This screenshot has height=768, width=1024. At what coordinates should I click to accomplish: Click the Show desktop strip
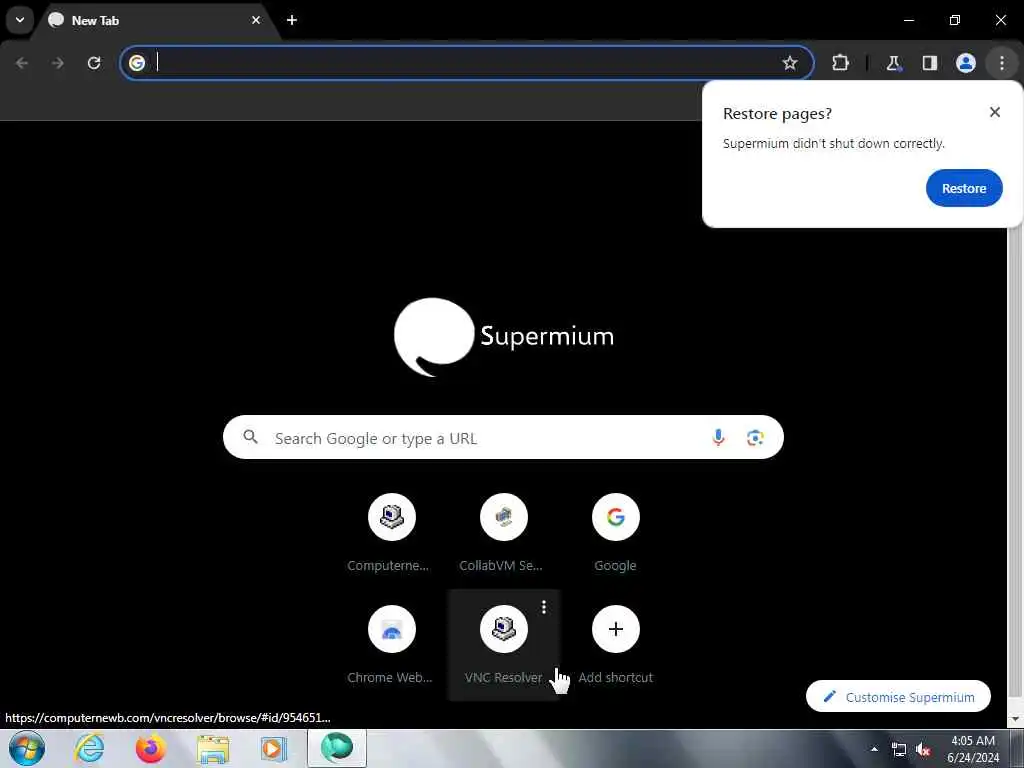click(1017, 749)
